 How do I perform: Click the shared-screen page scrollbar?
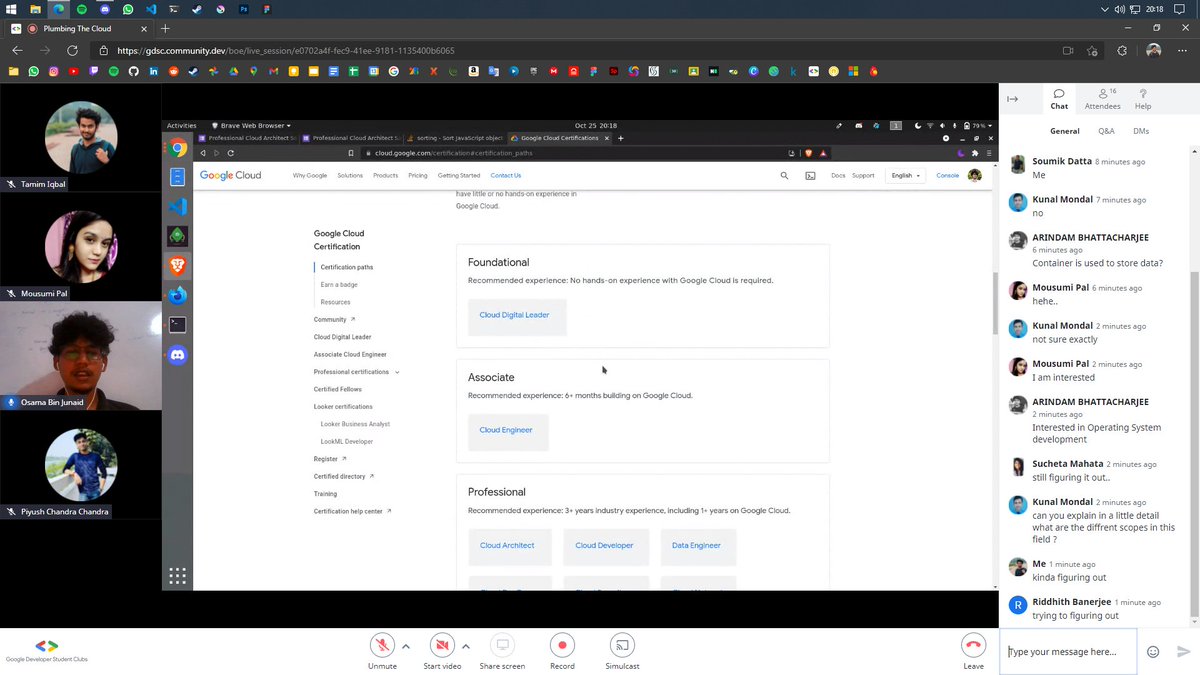coord(994,304)
